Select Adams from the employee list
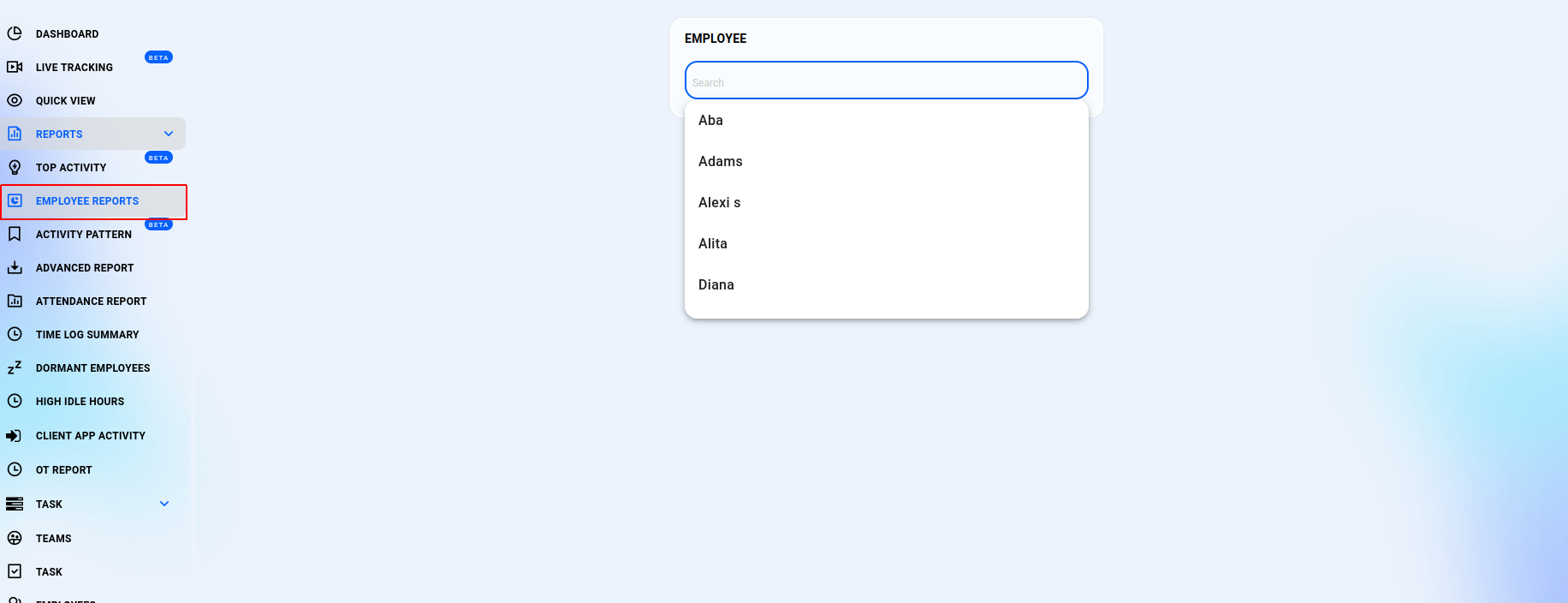Viewport: 1568px width, 603px height. point(720,162)
